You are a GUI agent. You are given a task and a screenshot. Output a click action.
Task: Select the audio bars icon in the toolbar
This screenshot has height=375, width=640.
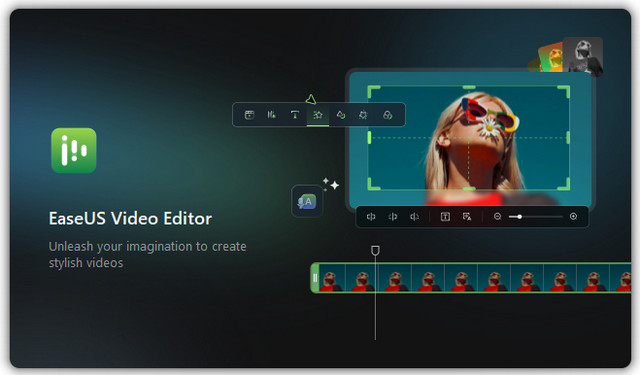pos(271,115)
